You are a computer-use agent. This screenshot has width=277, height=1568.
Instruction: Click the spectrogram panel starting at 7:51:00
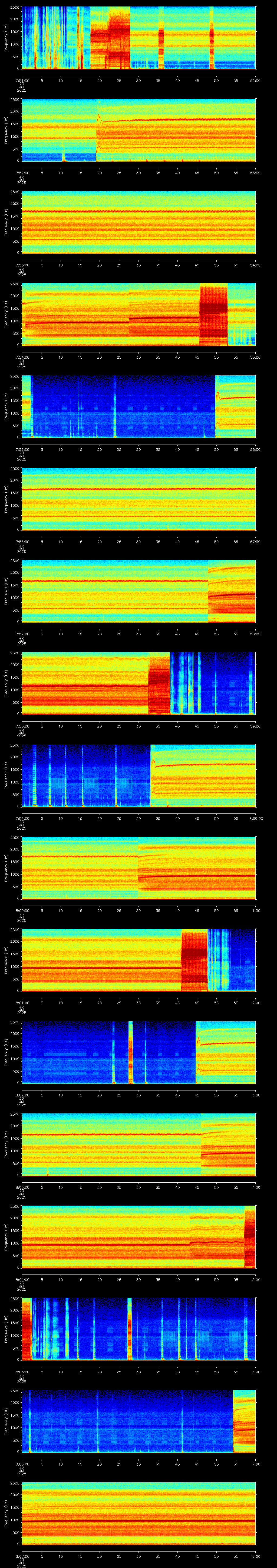click(139, 38)
